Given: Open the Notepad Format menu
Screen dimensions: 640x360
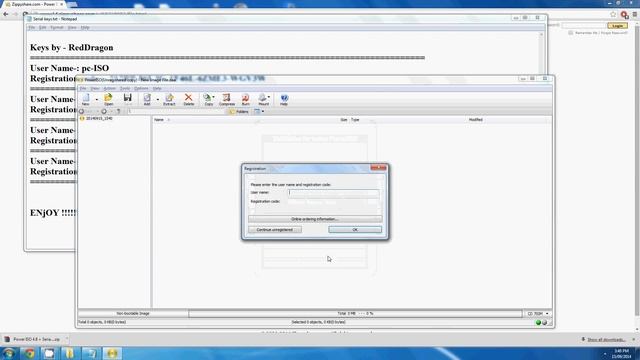Looking at the screenshot, I should point(57,27).
